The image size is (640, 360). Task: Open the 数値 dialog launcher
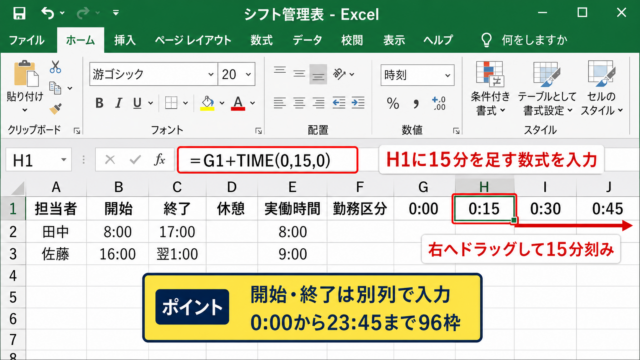(456, 131)
